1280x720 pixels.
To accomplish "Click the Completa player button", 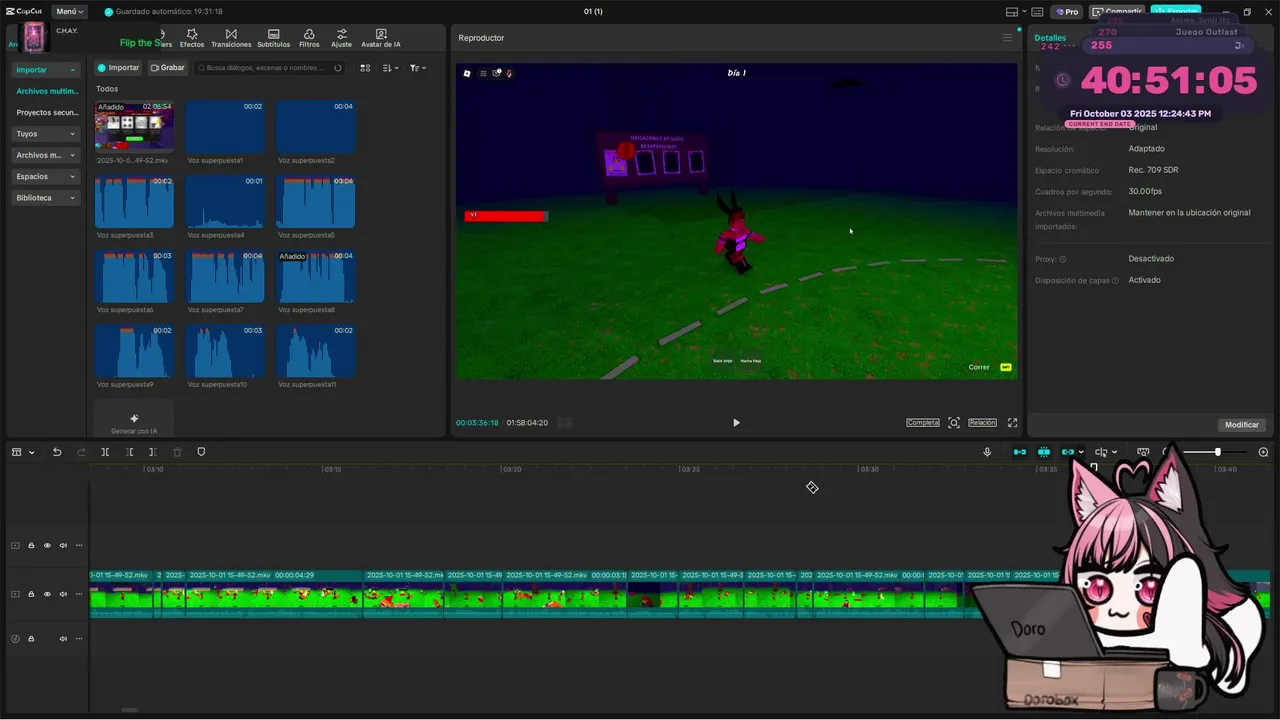I will tap(923, 423).
